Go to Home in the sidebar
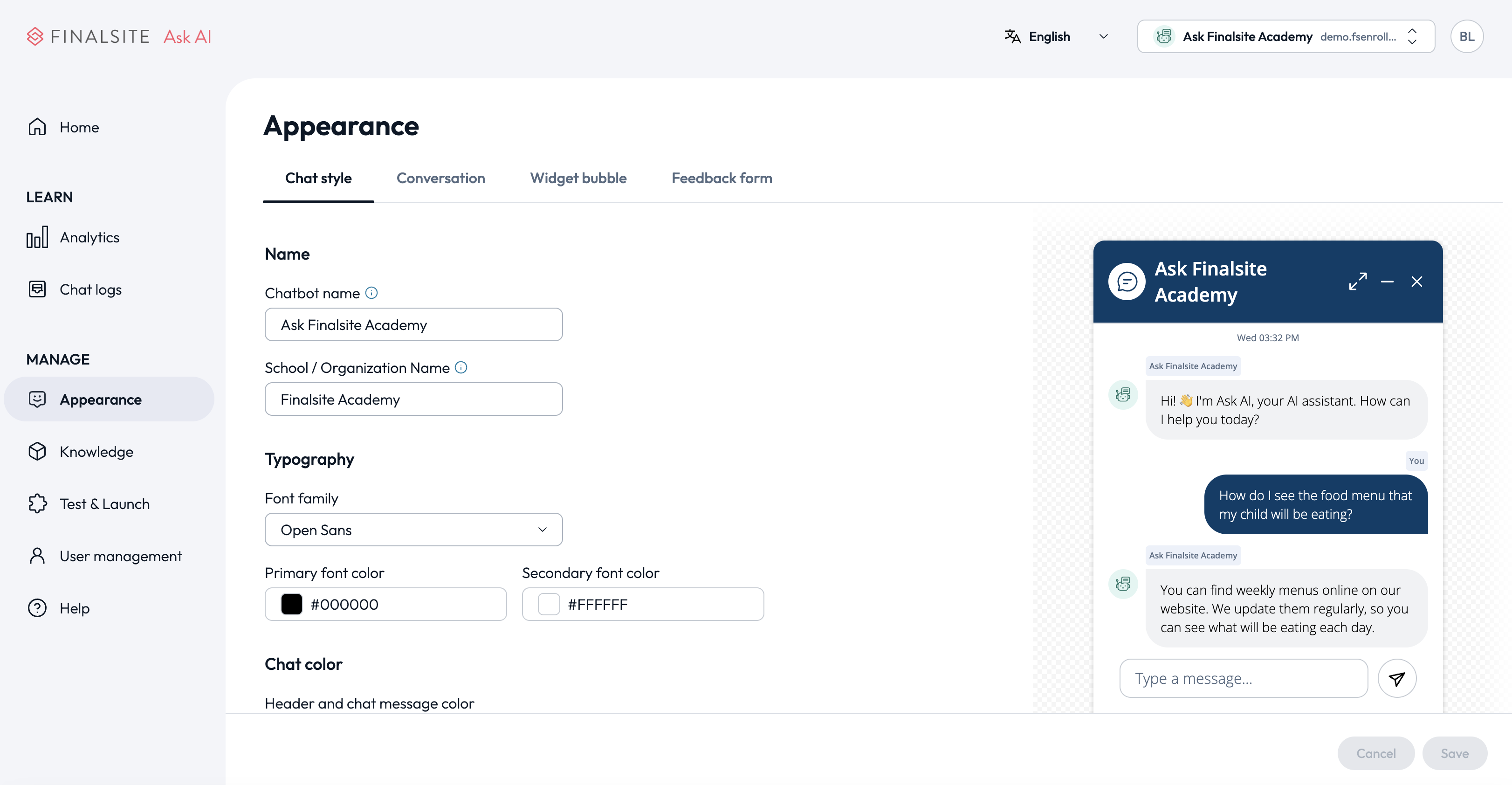Viewport: 1512px width, 785px height. [x=109, y=127]
